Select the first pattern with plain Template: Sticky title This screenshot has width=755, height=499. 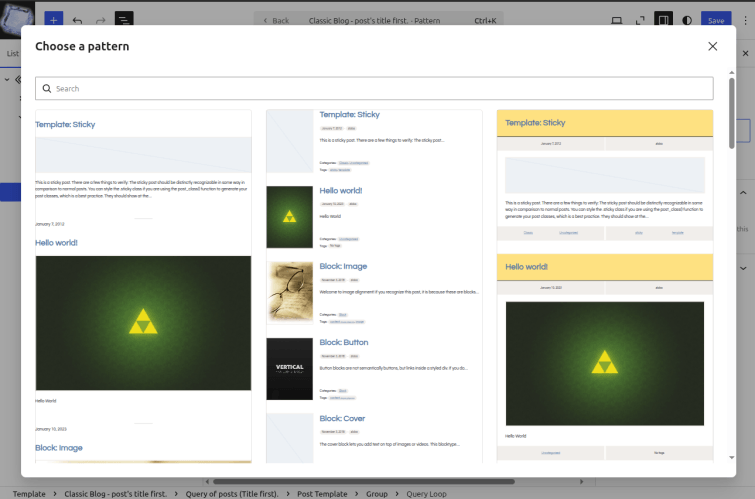pyautogui.click(x=143, y=286)
